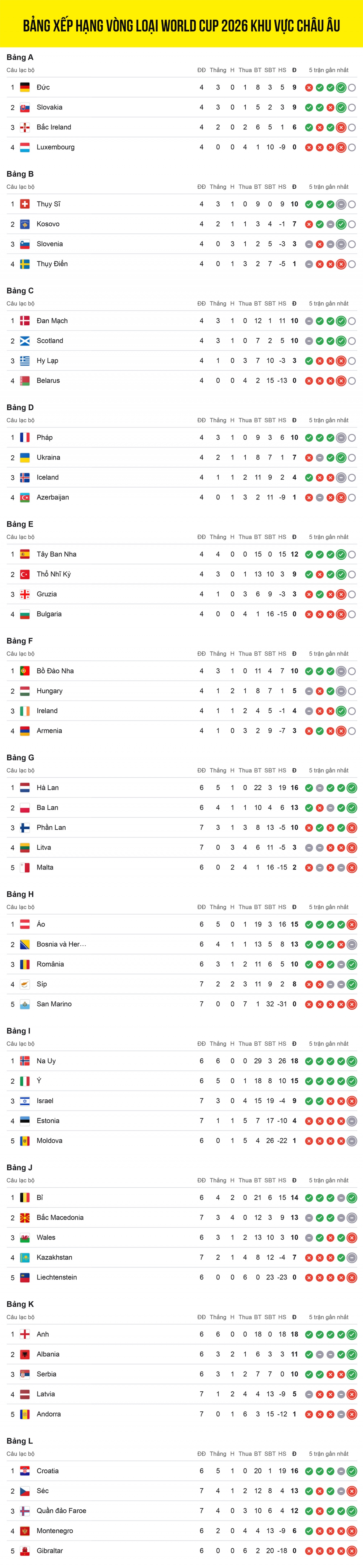Click the circled green checkmark in Na Uy's row
363x1568 pixels.
[352, 1061]
